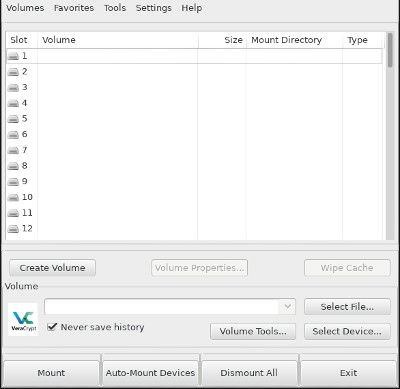Click Select Device button
Viewport: 400px width, 389px height.
tap(347, 331)
